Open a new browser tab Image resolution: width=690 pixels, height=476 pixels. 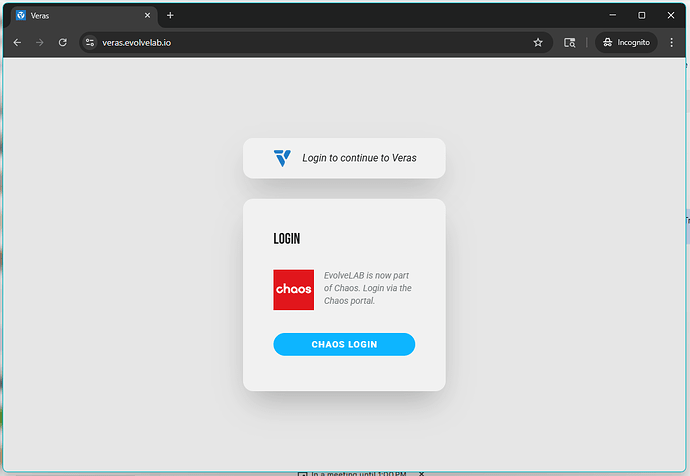(x=170, y=15)
